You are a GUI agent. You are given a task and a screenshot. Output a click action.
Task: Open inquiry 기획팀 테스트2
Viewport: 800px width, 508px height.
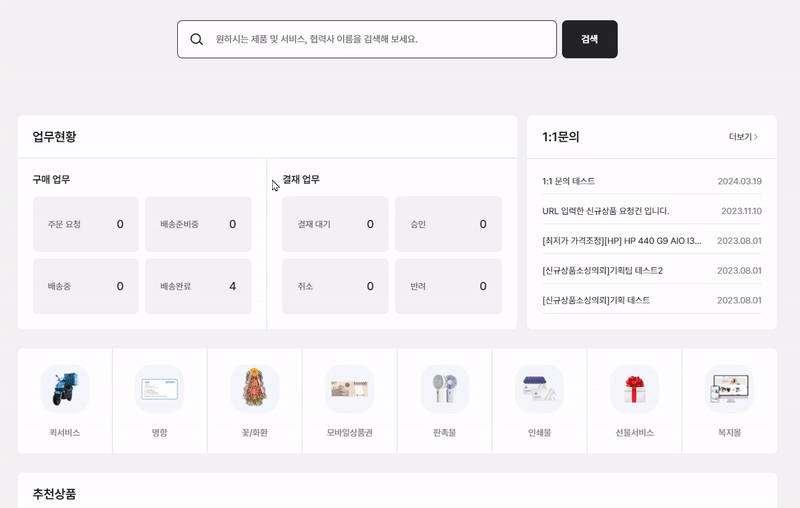(602, 270)
